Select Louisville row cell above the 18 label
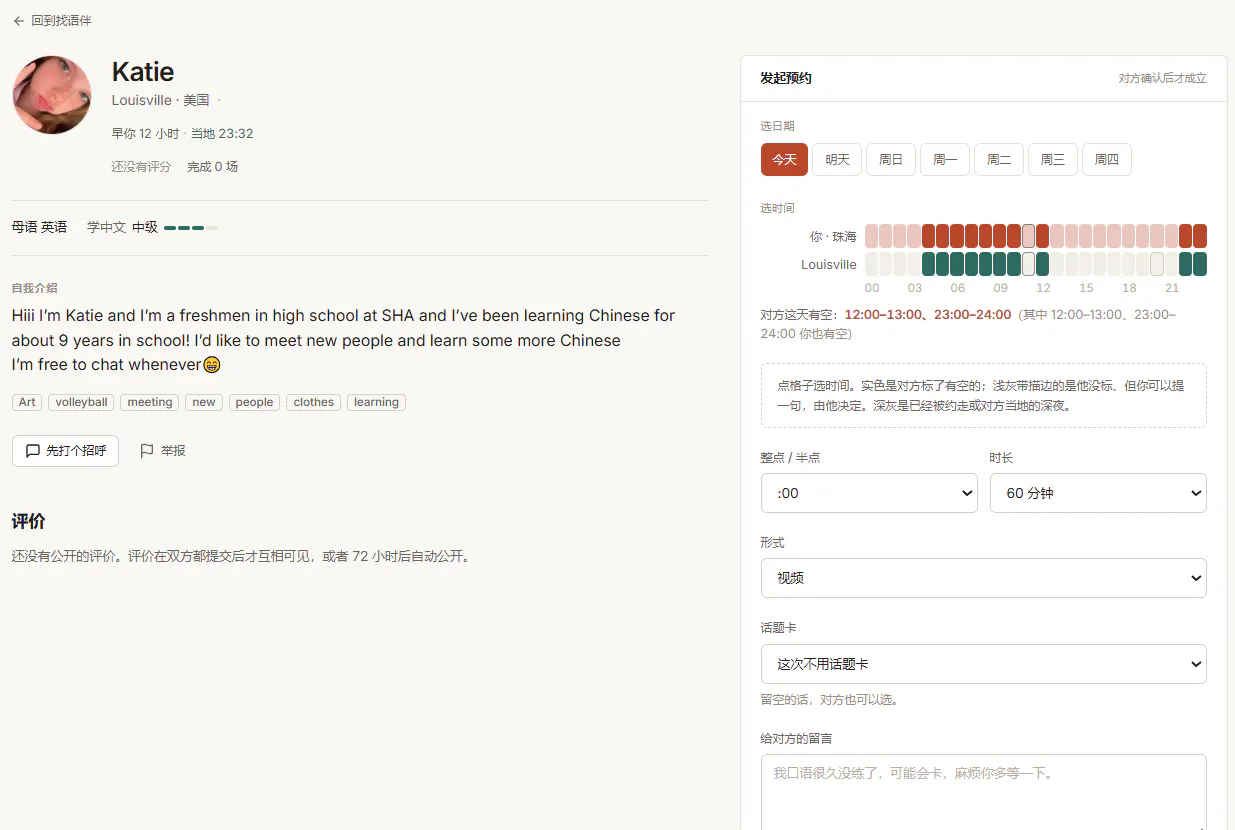Viewport: 1235px width, 830px height. point(1129,264)
